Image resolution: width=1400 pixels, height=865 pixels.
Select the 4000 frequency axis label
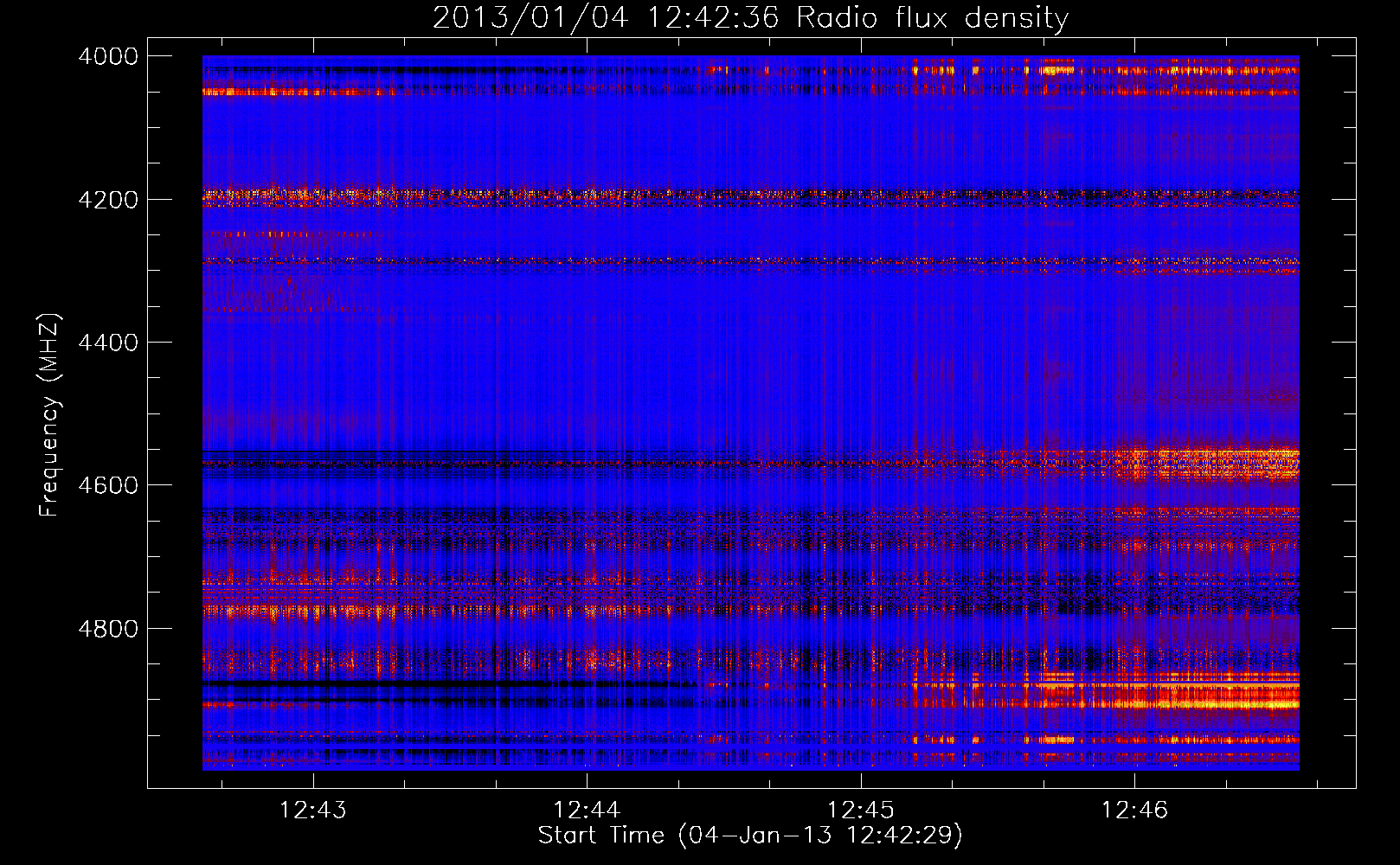pyautogui.click(x=108, y=56)
